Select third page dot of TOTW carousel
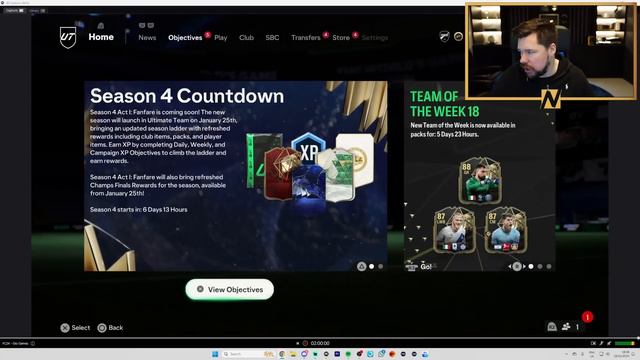The height and width of the screenshot is (360, 640). (549, 267)
